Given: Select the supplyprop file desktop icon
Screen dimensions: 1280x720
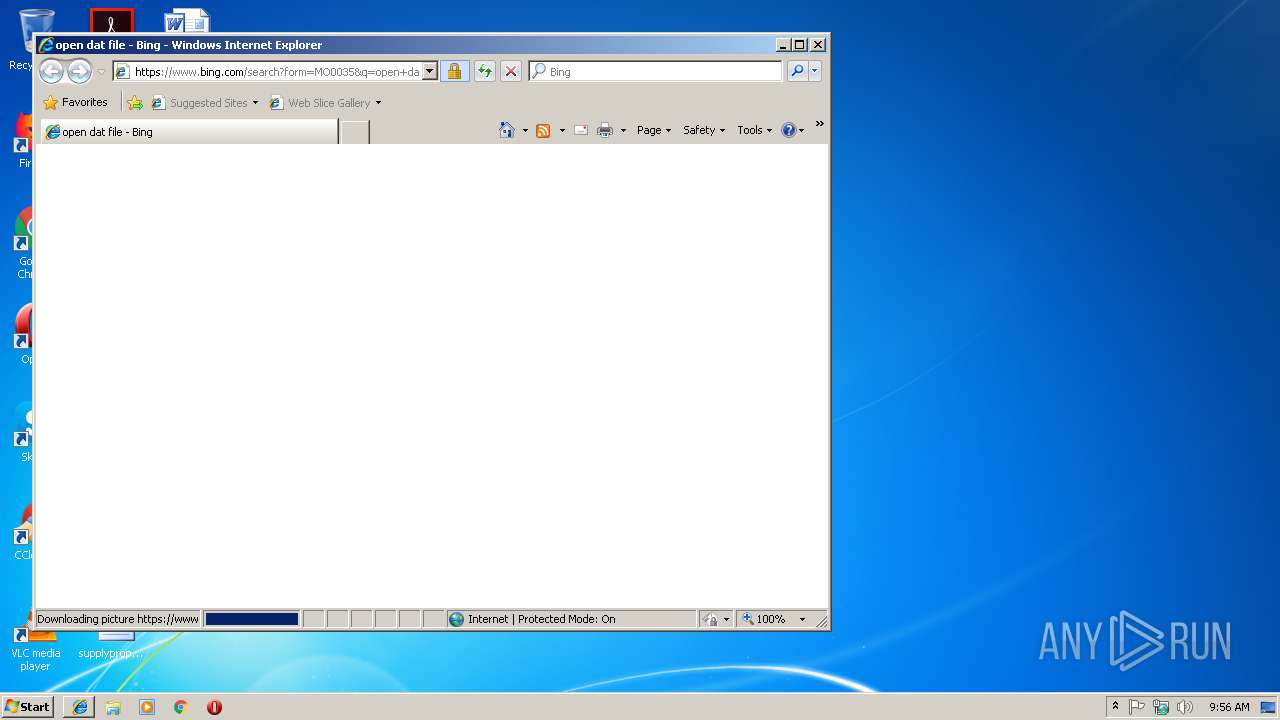Looking at the screenshot, I should click(x=110, y=645).
